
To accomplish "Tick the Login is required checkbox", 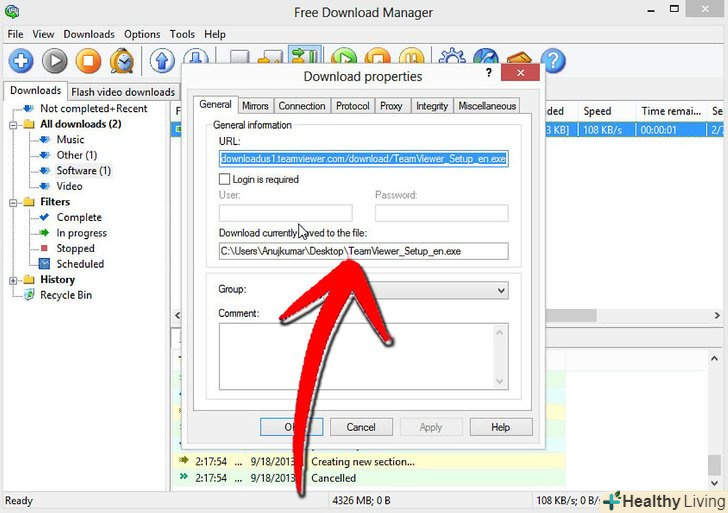I will pos(224,179).
